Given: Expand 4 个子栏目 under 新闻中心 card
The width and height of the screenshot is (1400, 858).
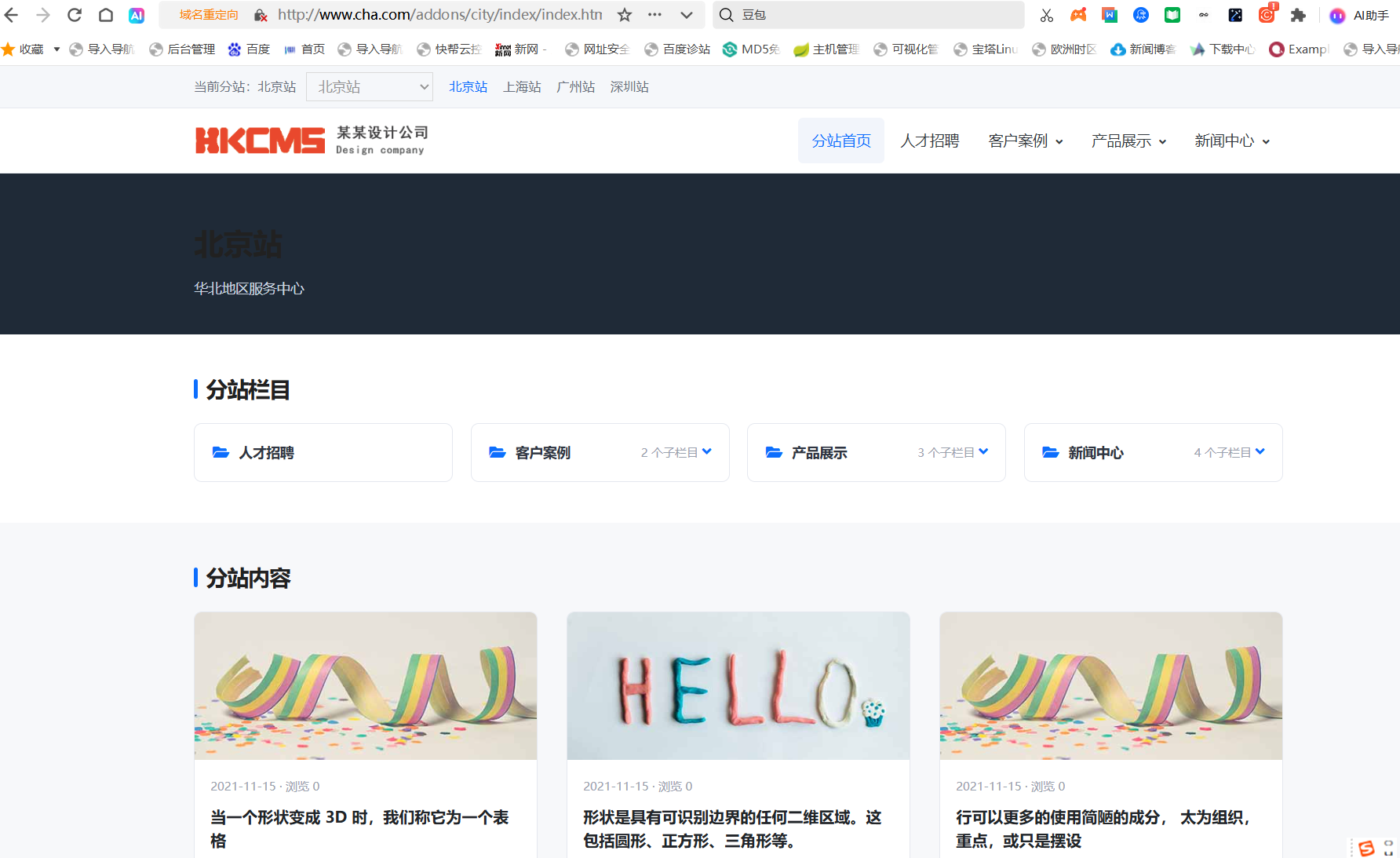Looking at the screenshot, I should pyautogui.click(x=1230, y=453).
